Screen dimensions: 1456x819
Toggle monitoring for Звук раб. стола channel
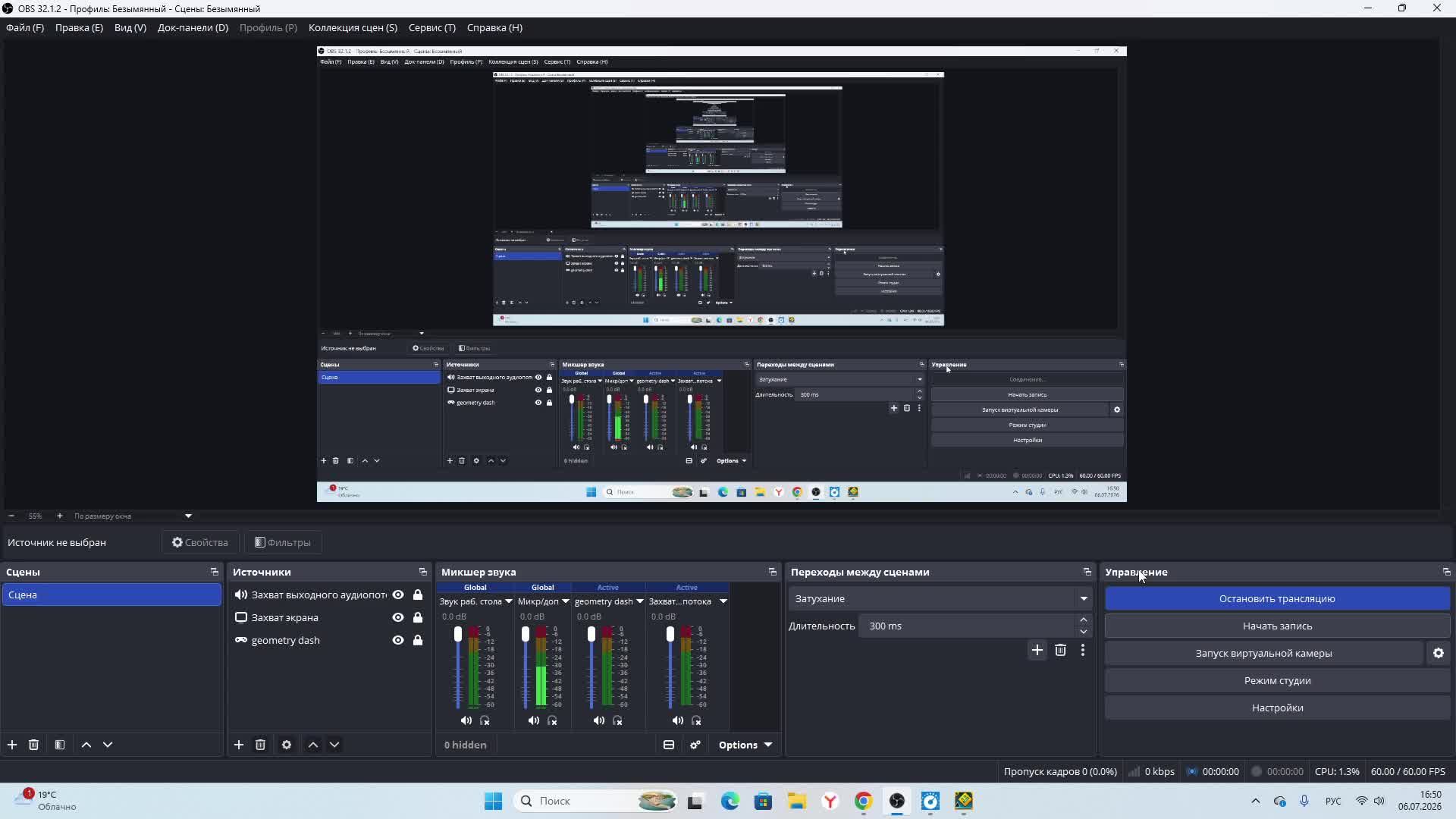(x=485, y=720)
